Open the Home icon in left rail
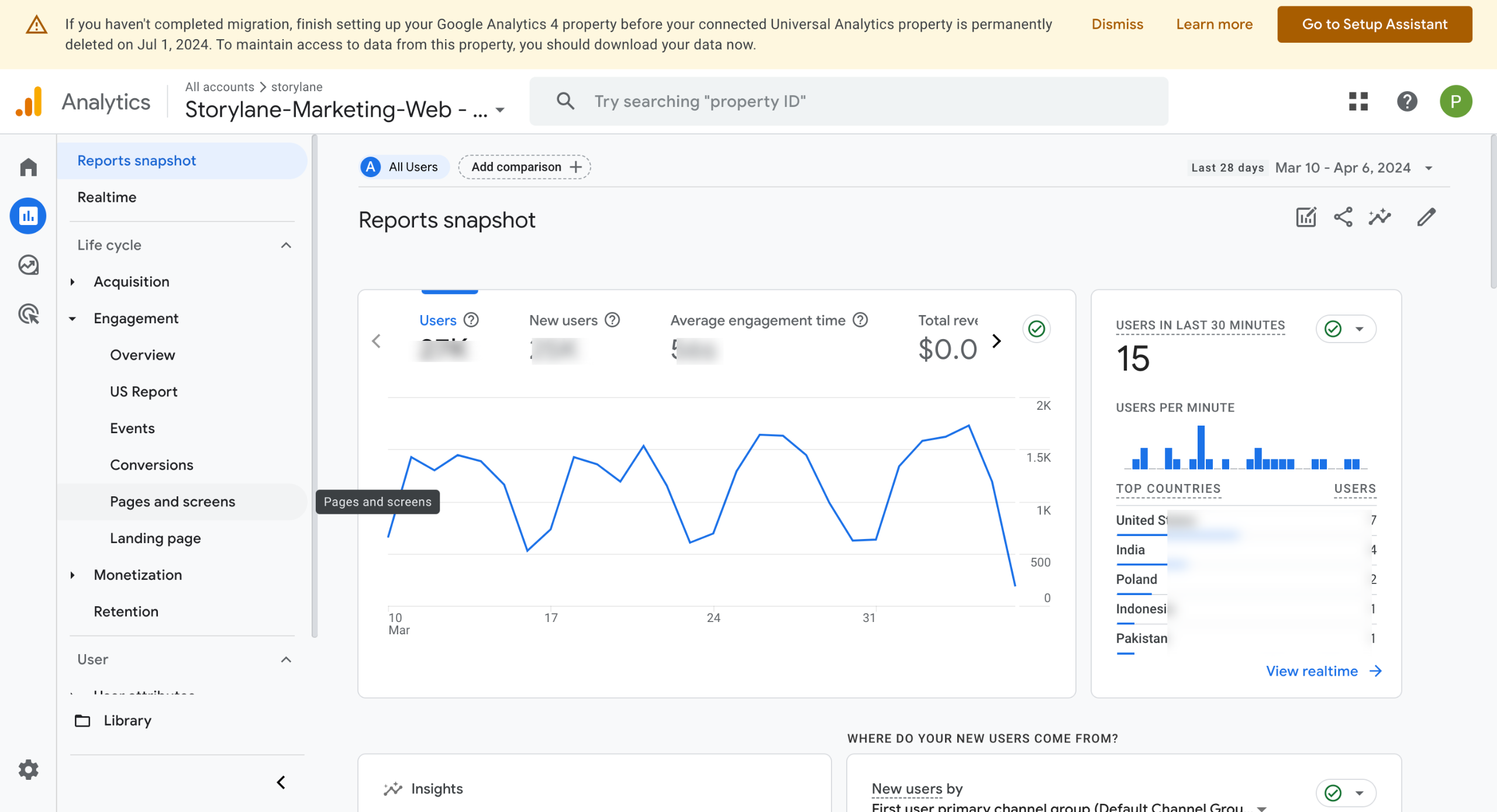 (x=28, y=167)
